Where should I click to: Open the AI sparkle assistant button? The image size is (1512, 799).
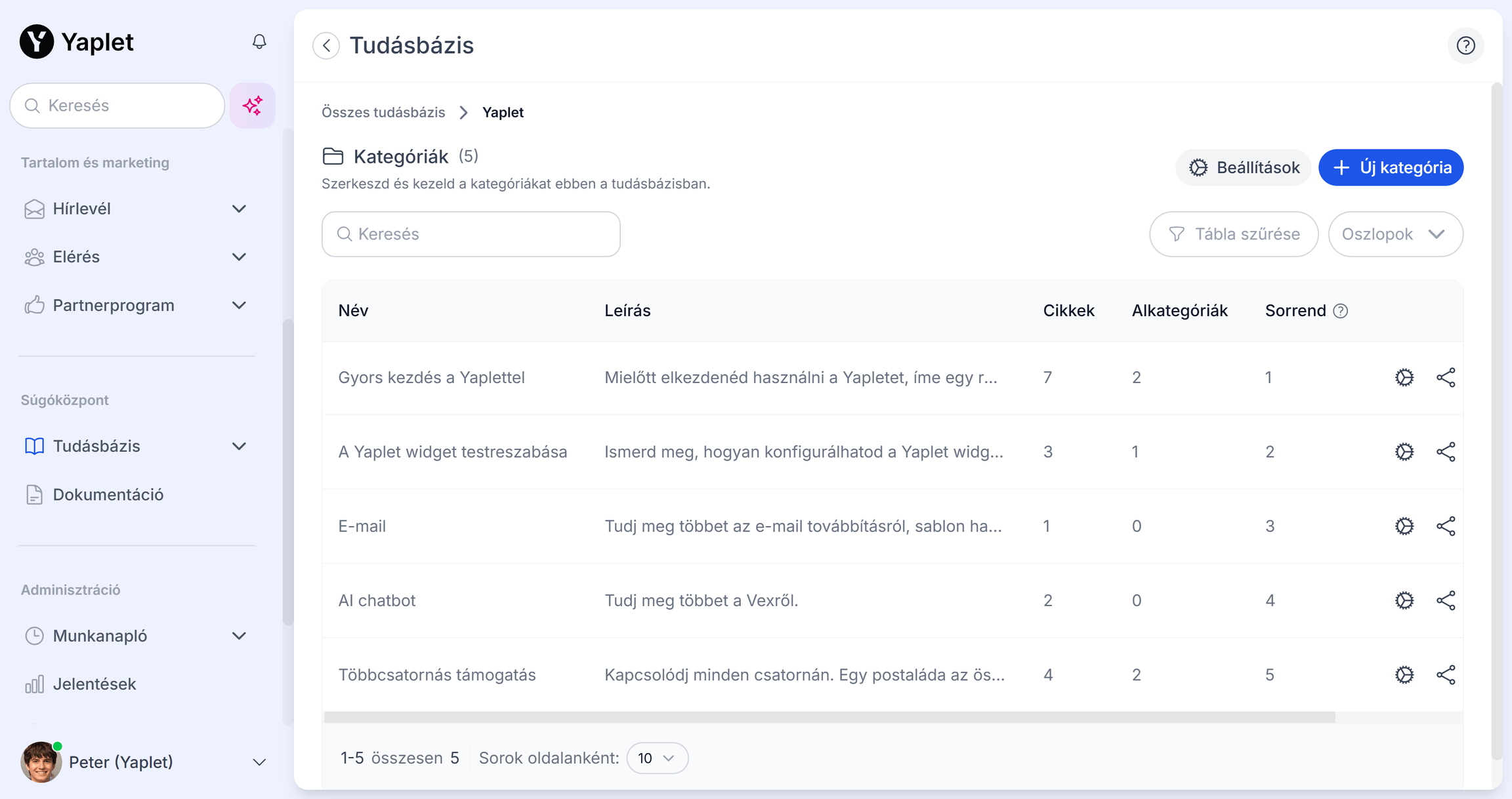(253, 106)
